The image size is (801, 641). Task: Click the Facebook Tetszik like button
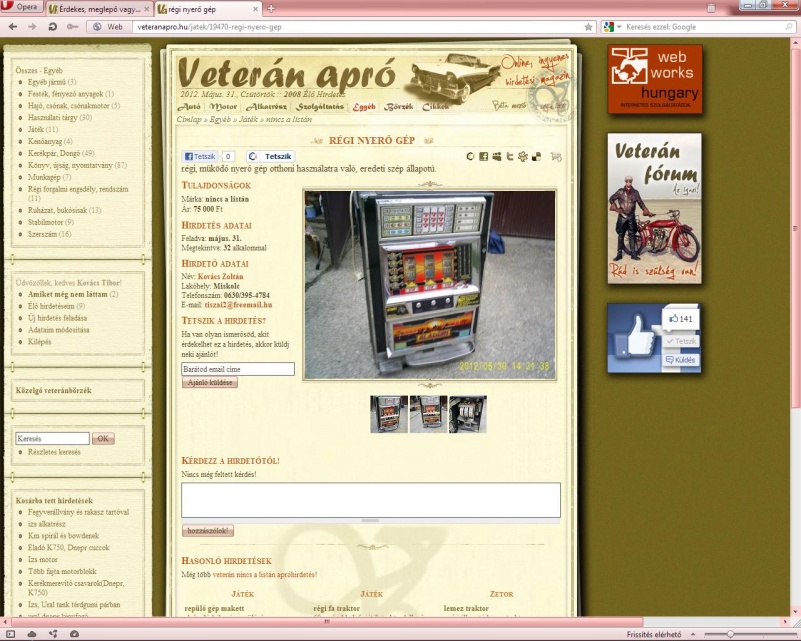[199, 157]
